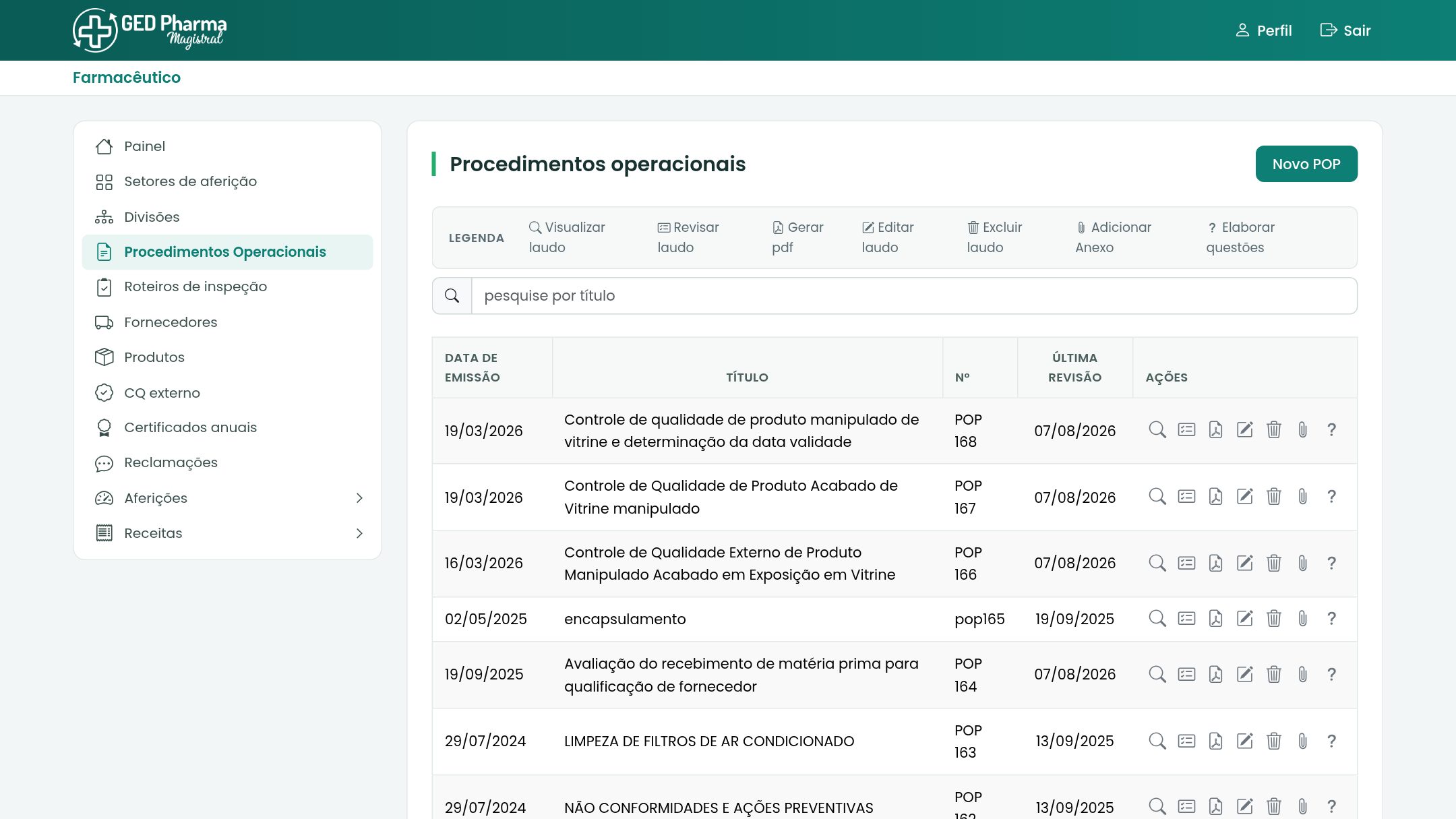Viewport: 1456px width, 819px height.
Task: Expand the Aferições submenu chevron
Action: coord(359,498)
